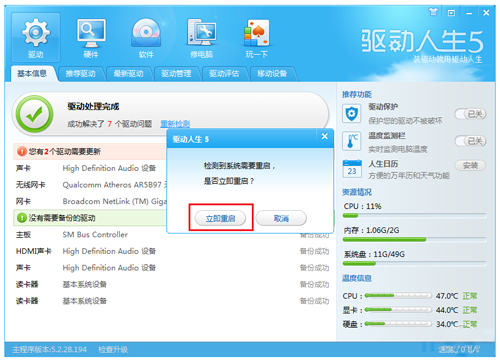Click the 安装 button for 人生日历
Screen dimensions: 500x362
click(470, 165)
